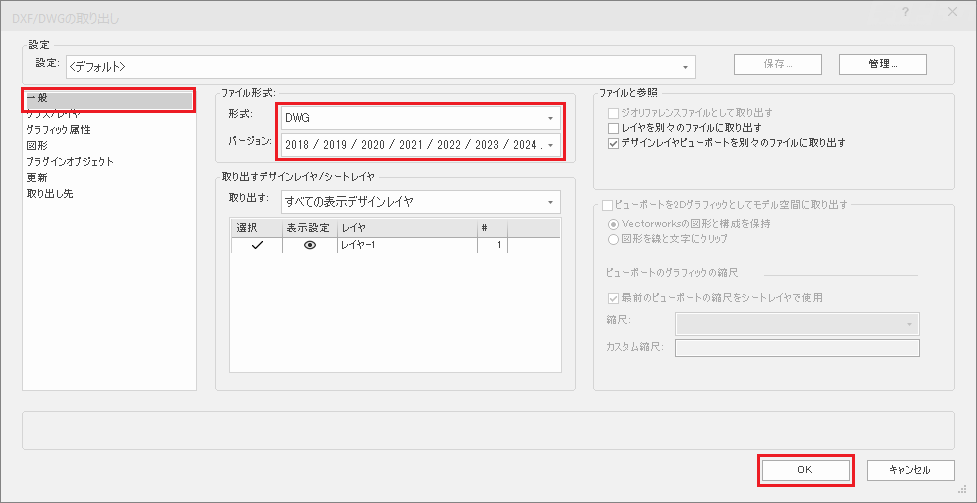Open the 設定 <デフォルト> dropdown
Screen dimensions: 977x503
(379, 66)
